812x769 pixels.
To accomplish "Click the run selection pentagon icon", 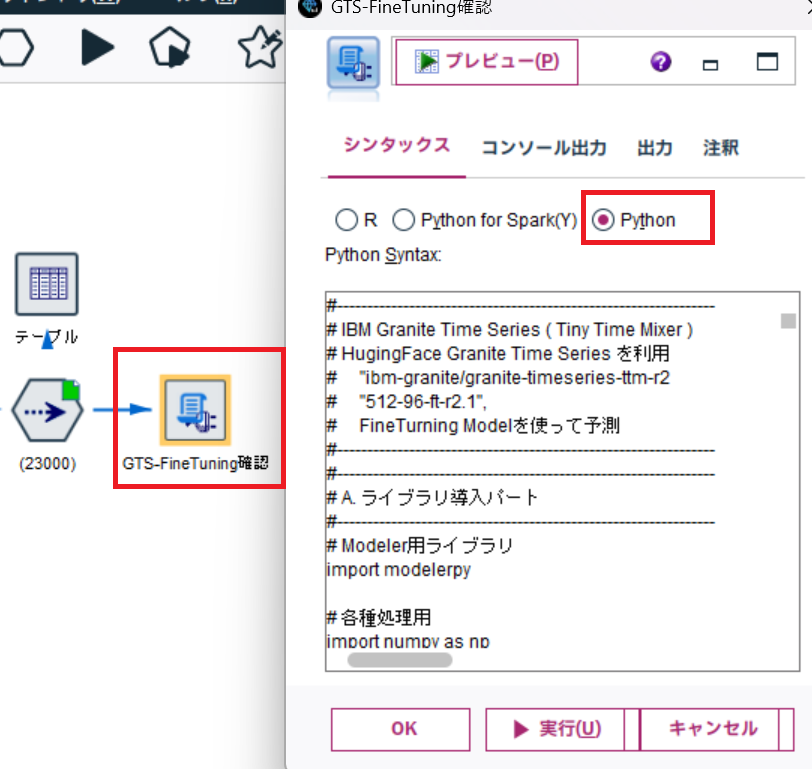I will [170, 48].
